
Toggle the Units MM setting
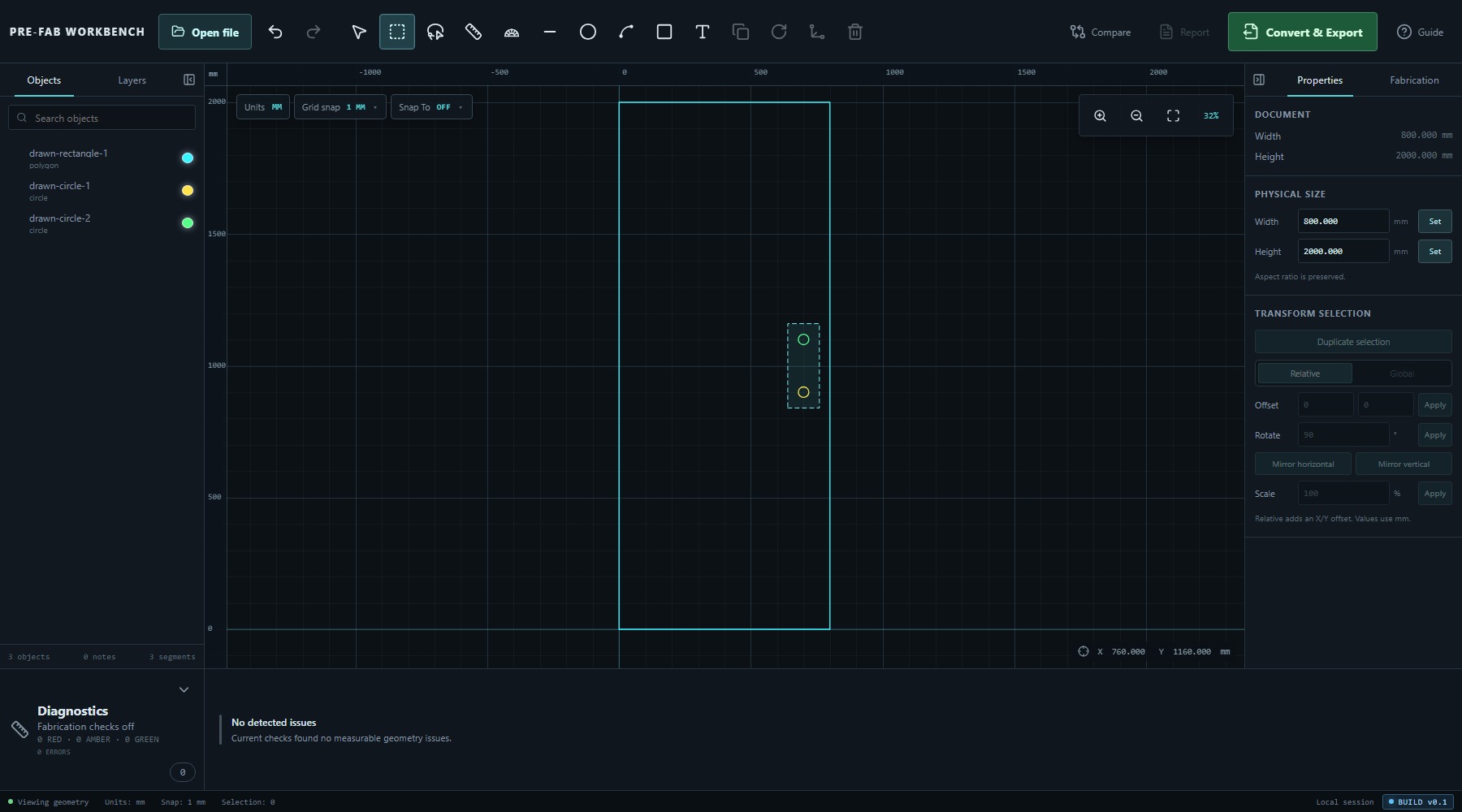(263, 107)
